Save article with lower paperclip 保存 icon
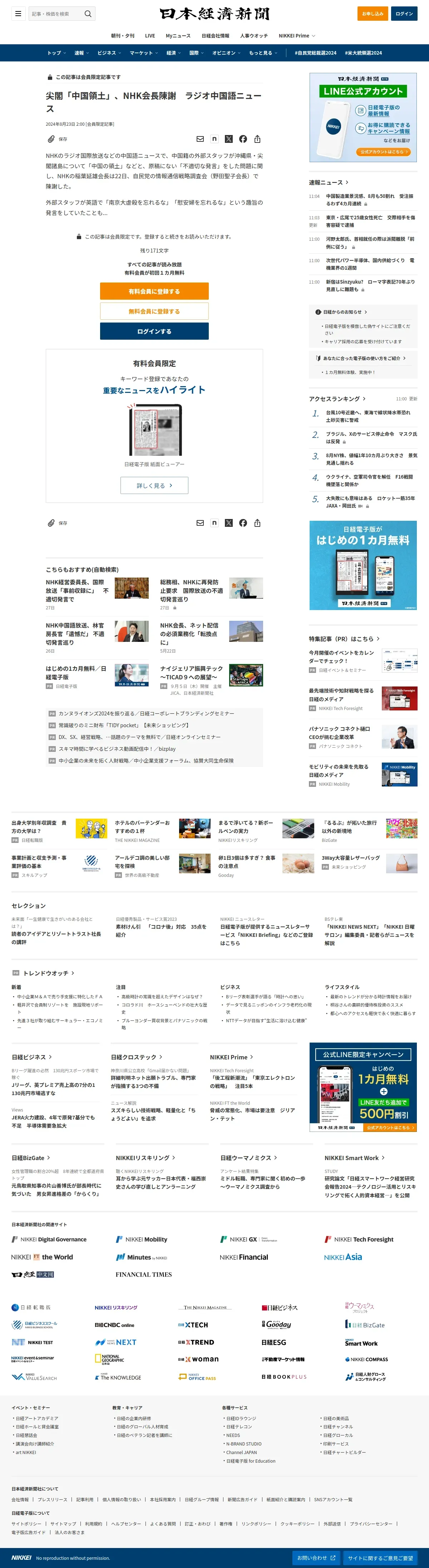 [58, 523]
